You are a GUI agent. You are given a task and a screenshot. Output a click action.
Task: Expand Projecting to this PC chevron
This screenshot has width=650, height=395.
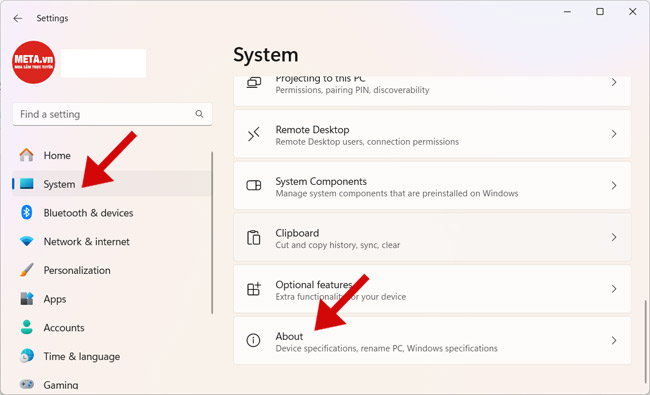pyautogui.click(x=614, y=82)
